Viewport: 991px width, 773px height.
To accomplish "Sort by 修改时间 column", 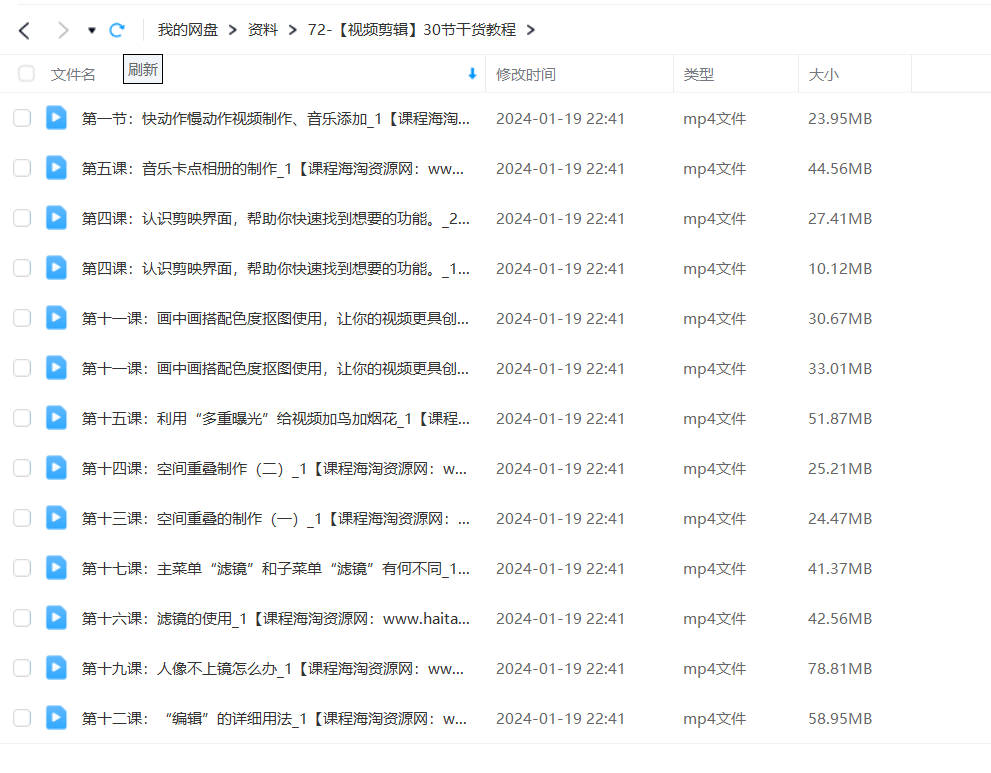I will (526, 75).
